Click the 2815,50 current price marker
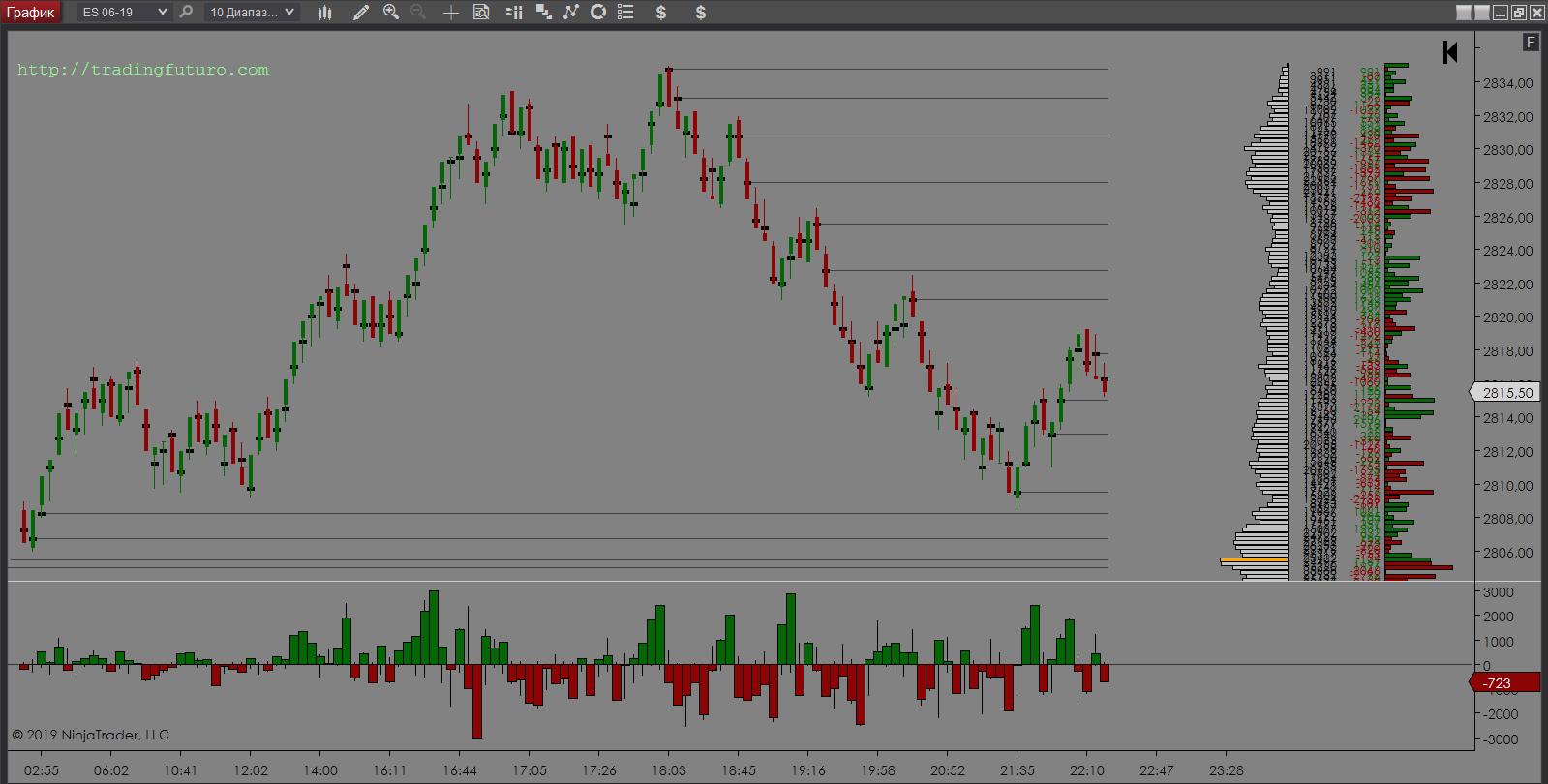 coord(1506,393)
